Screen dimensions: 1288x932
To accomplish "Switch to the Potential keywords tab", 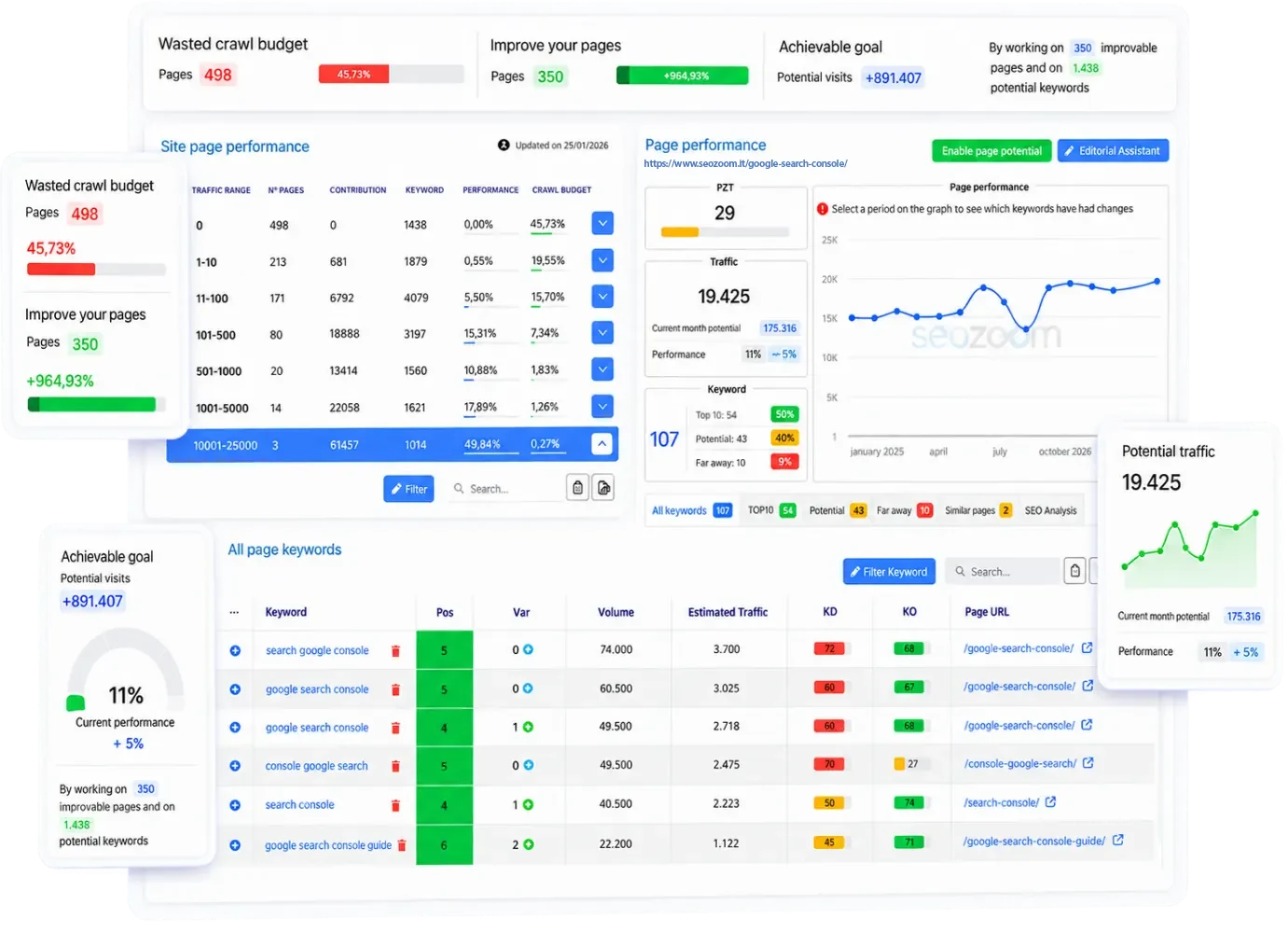I will [838, 510].
